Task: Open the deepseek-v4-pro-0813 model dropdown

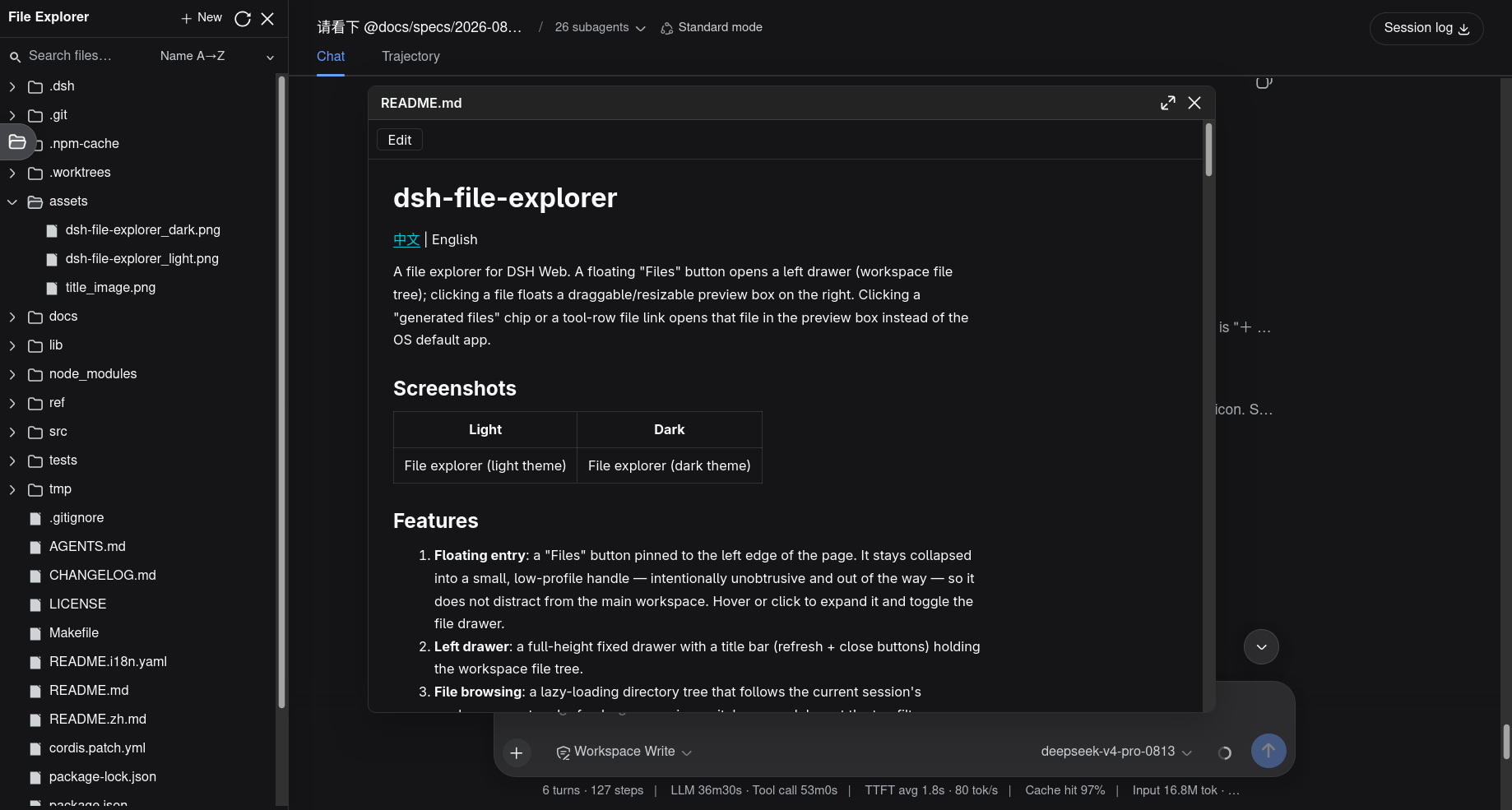Action: (x=1116, y=752)
